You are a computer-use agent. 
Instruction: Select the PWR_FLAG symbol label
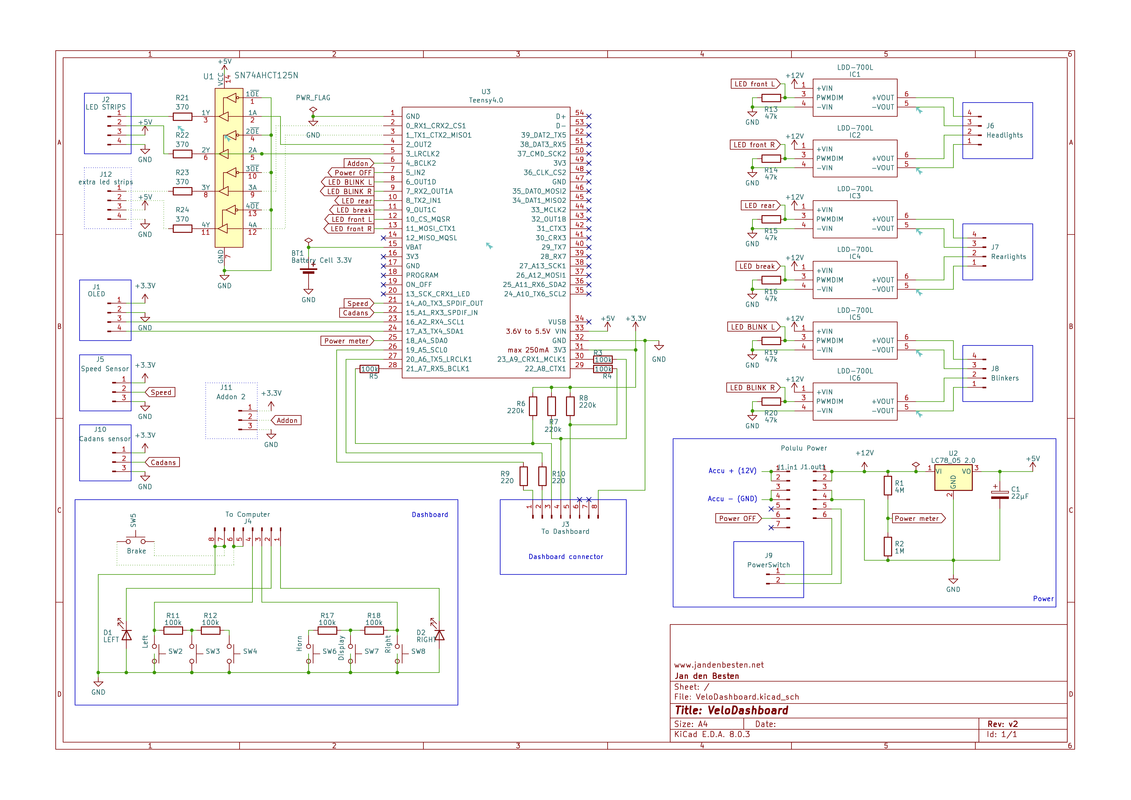(x=313, y=97)
